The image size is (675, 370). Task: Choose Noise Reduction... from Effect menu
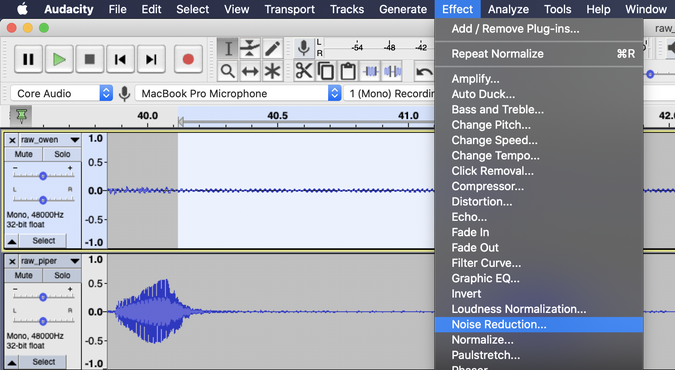(x=539, y=324)
